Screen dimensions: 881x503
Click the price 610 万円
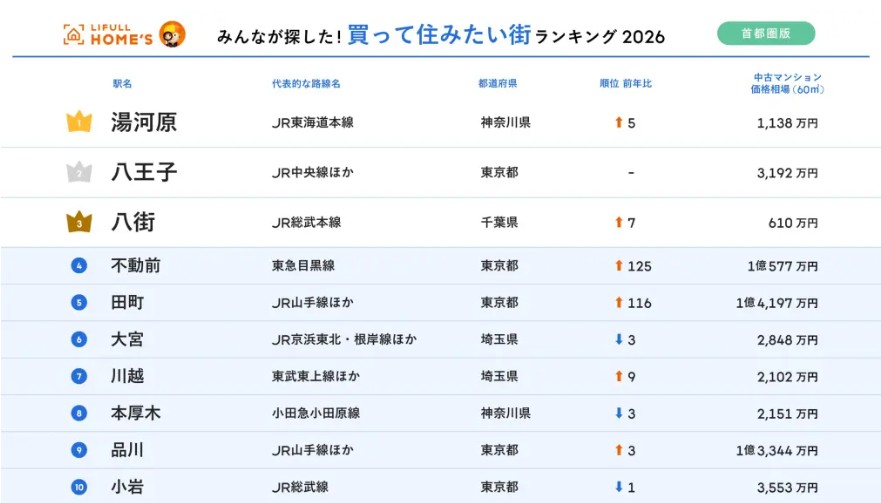point(793,223)
